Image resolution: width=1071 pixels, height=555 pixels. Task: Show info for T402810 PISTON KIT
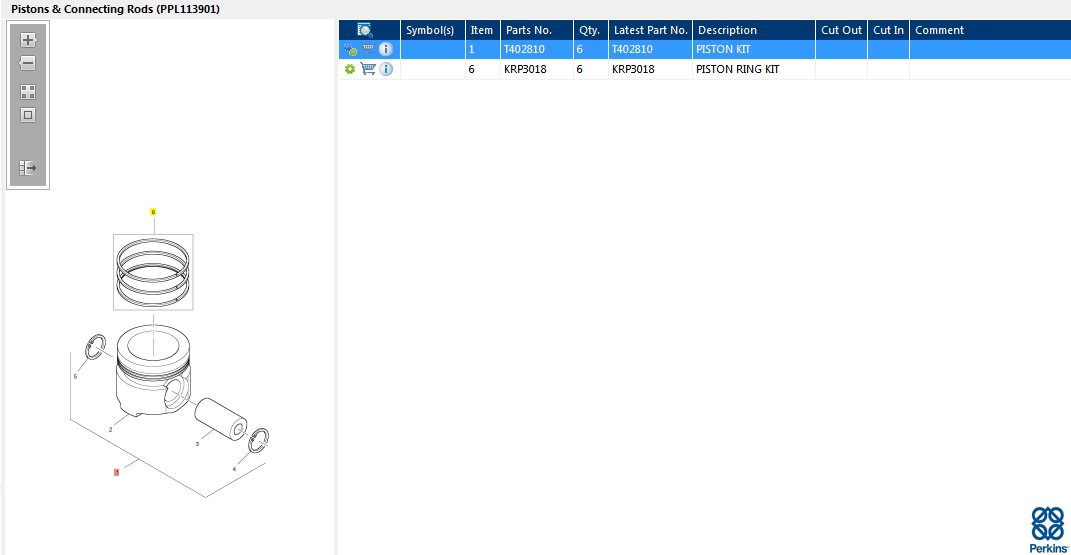(x=386, y=49)
